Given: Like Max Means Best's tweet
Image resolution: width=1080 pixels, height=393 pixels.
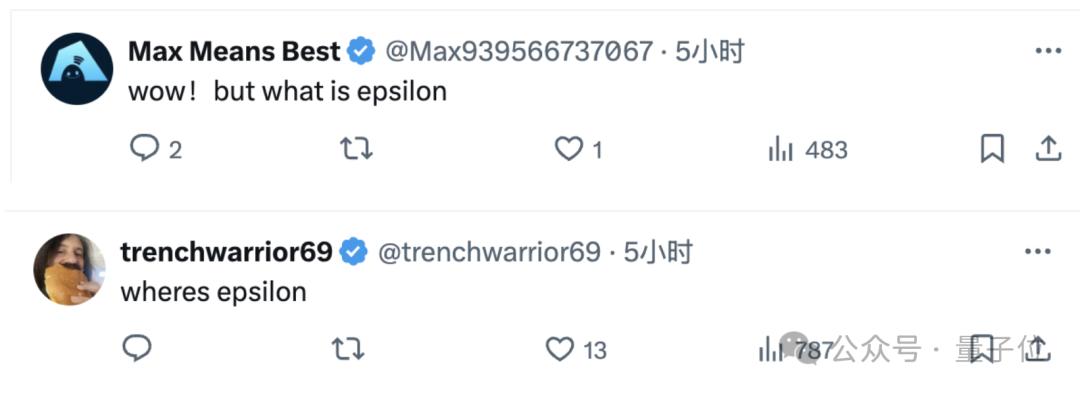Looking at the screenshot, I should click(579, 149).
